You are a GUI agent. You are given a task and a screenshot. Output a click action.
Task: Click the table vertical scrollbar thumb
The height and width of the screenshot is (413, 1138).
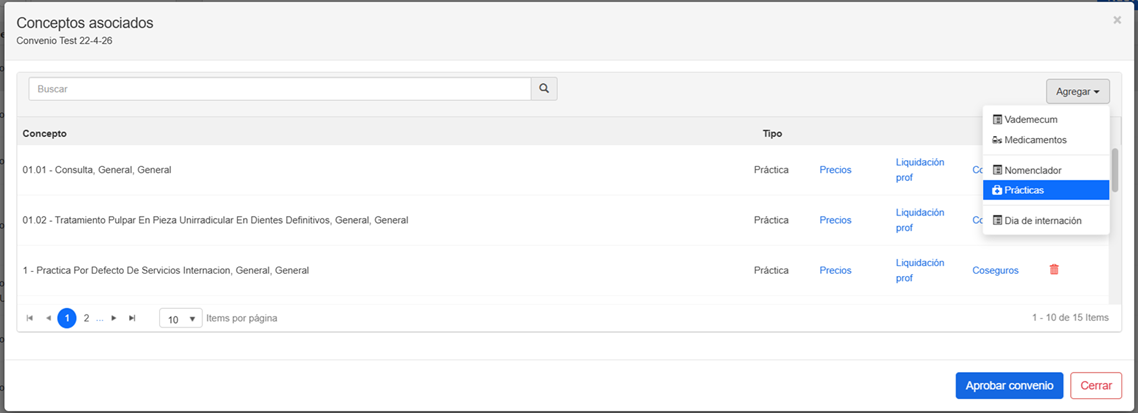pyautogui.click(x=1115, y=171)
